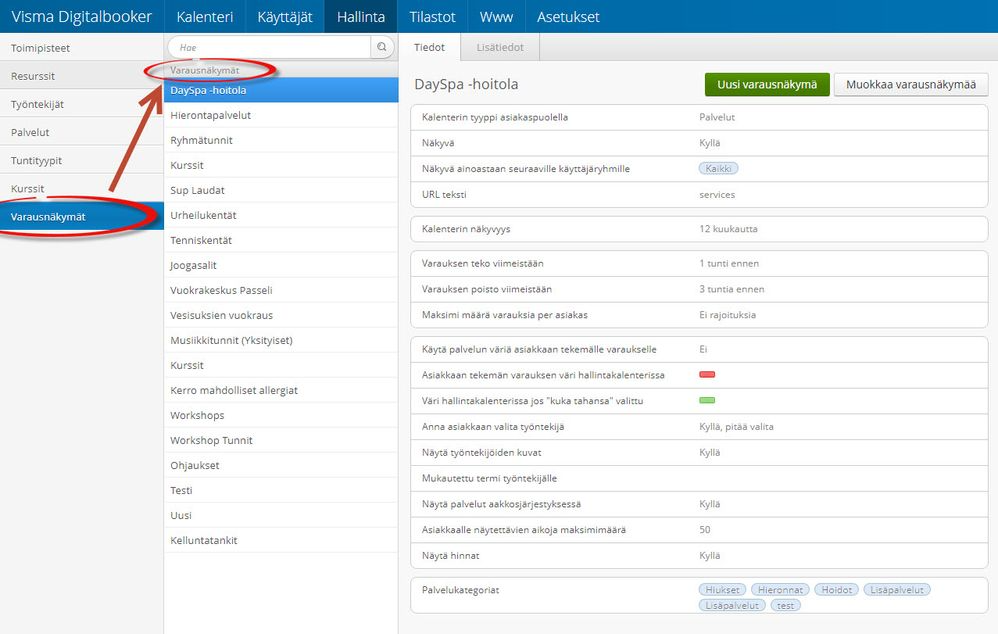
Task: Select Joogasalit in the list
Action: (x=281, y=265)
